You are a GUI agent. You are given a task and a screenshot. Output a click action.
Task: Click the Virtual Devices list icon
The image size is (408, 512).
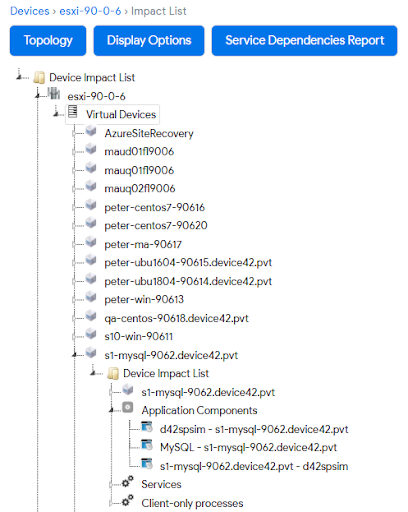click(73, 112)
